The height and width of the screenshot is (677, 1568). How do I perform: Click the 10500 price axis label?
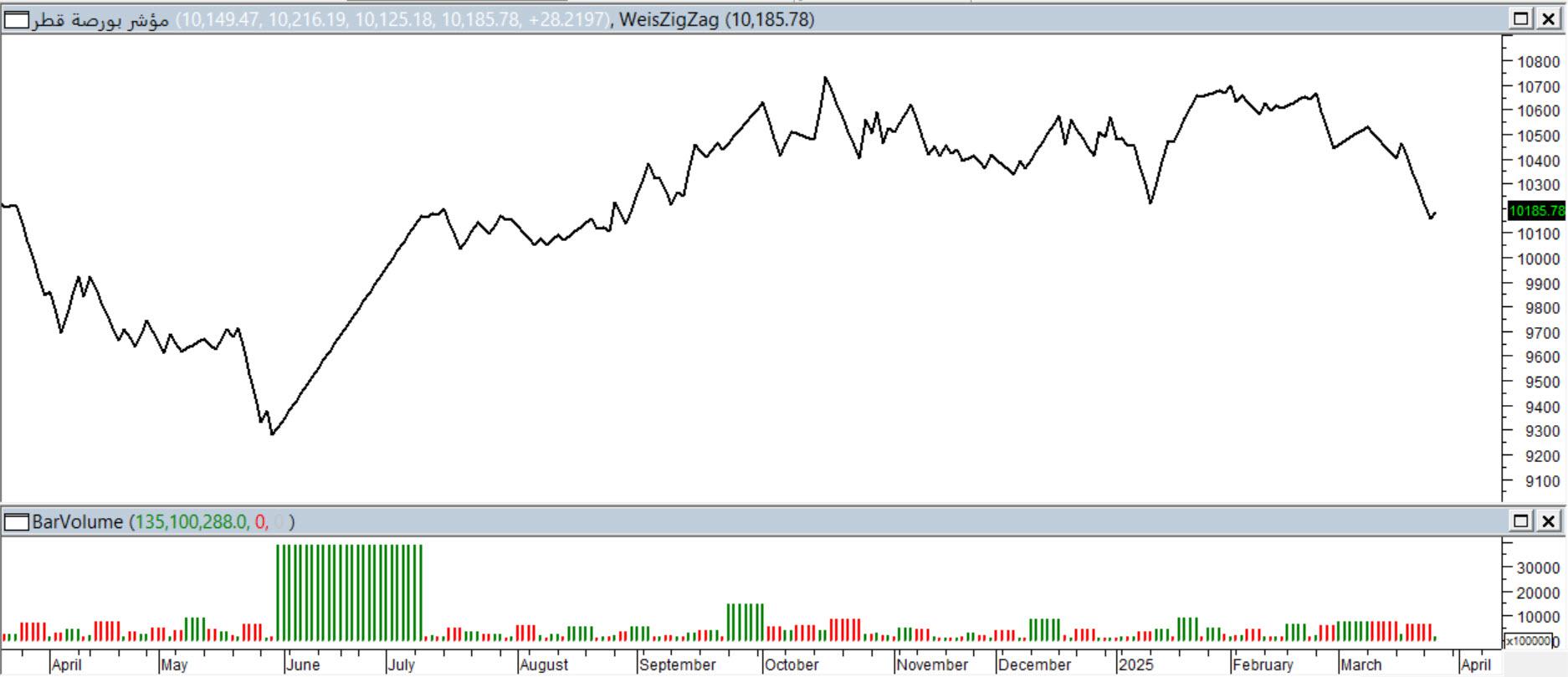tap(1539, 136)
